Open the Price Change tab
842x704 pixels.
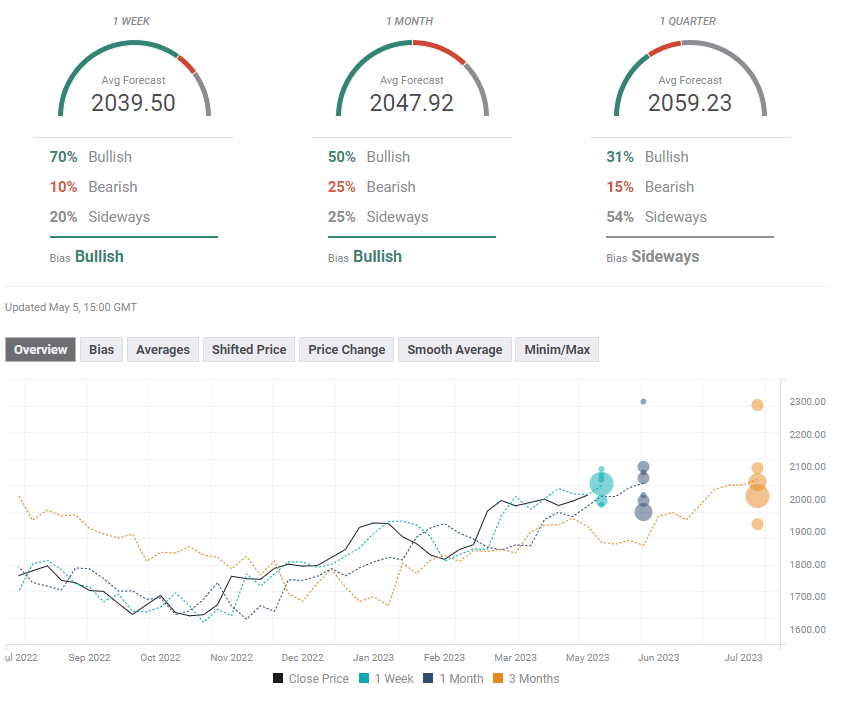346,350
